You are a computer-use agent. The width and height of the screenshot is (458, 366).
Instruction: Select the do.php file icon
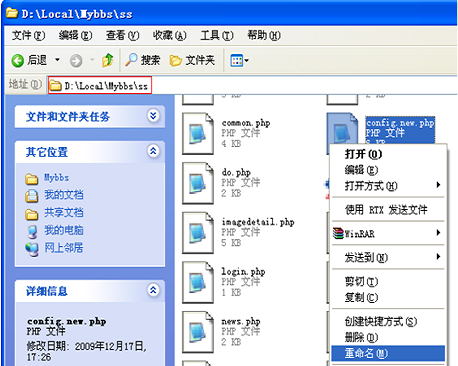click(198, 183)
